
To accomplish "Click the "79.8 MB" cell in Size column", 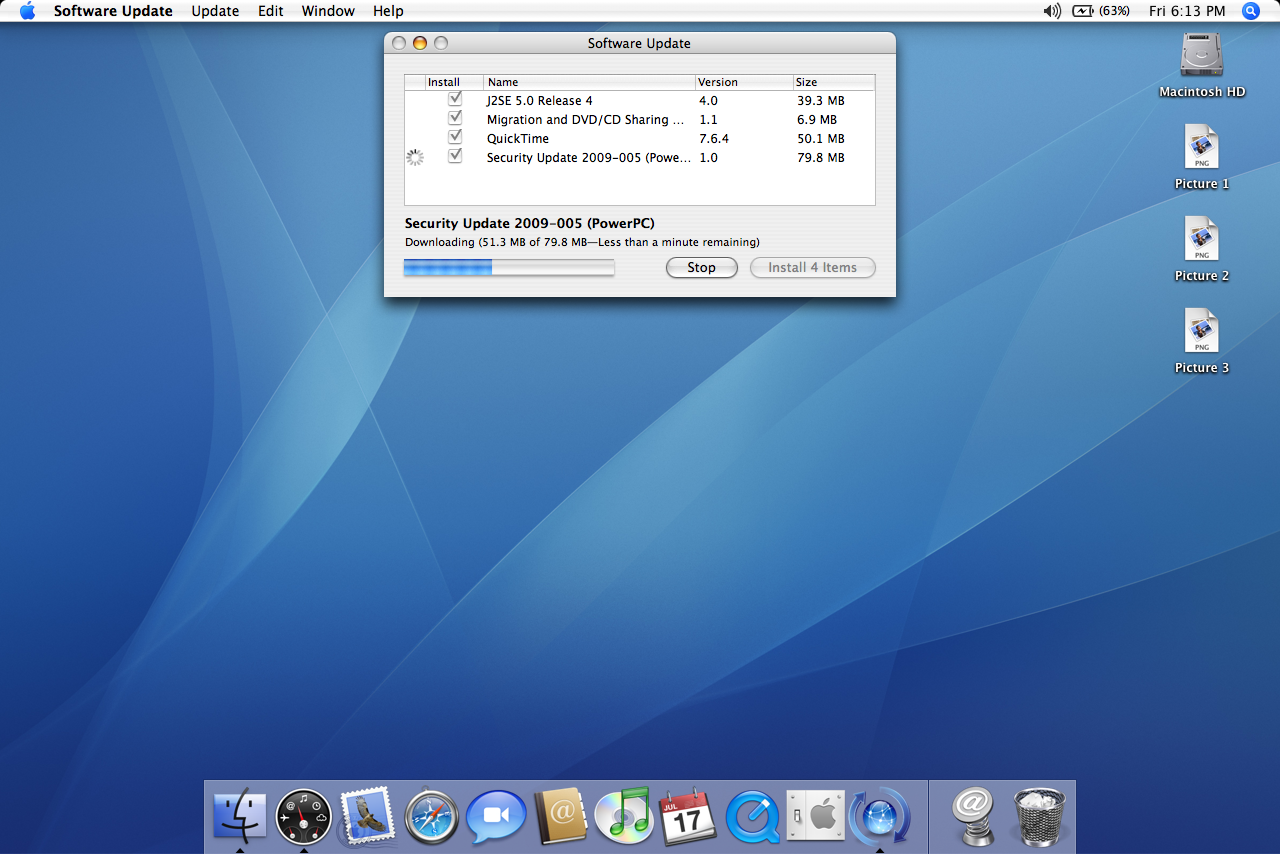I will point(821,158).
